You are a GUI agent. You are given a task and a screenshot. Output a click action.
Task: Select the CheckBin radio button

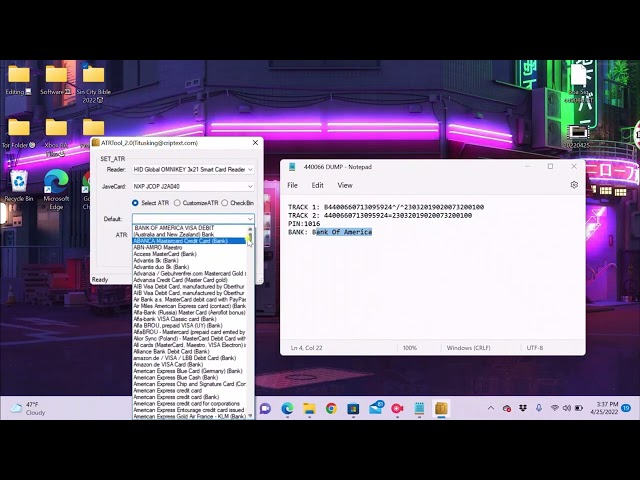(x=224, y=203)
